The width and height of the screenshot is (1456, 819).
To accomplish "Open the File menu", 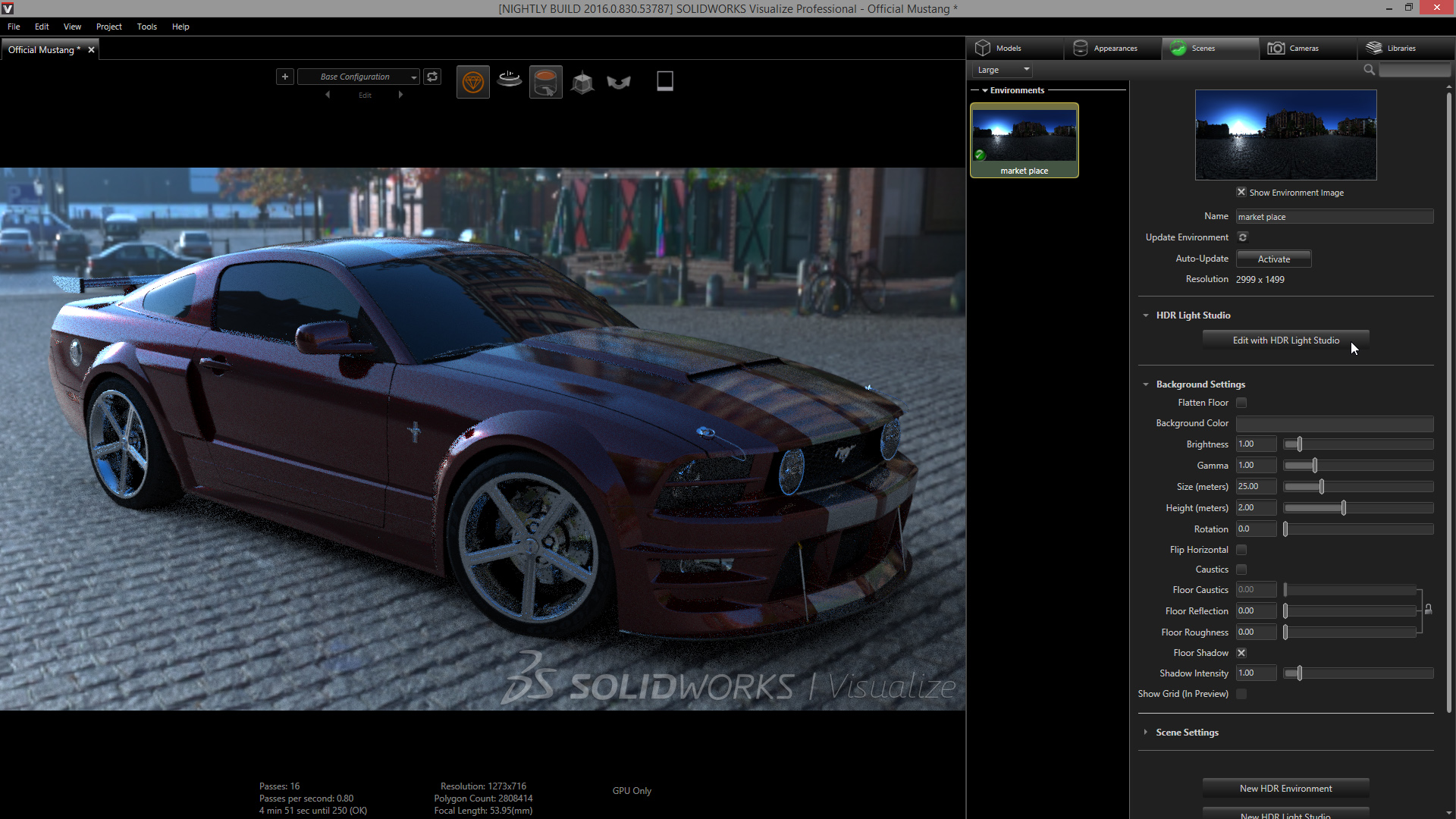I will pyautogui.click(x=14, y=26).
